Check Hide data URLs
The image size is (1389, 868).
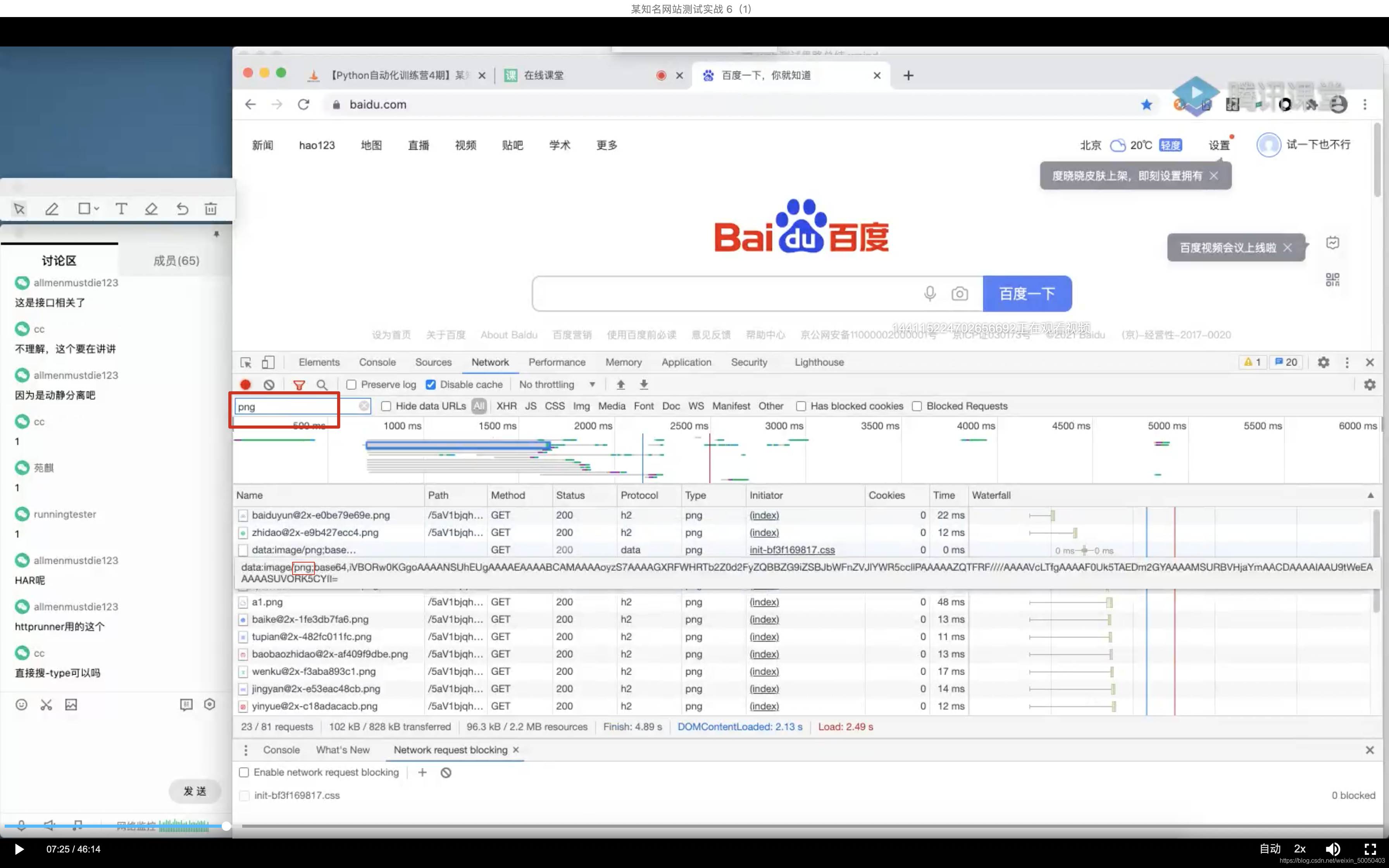pos(386,406)
